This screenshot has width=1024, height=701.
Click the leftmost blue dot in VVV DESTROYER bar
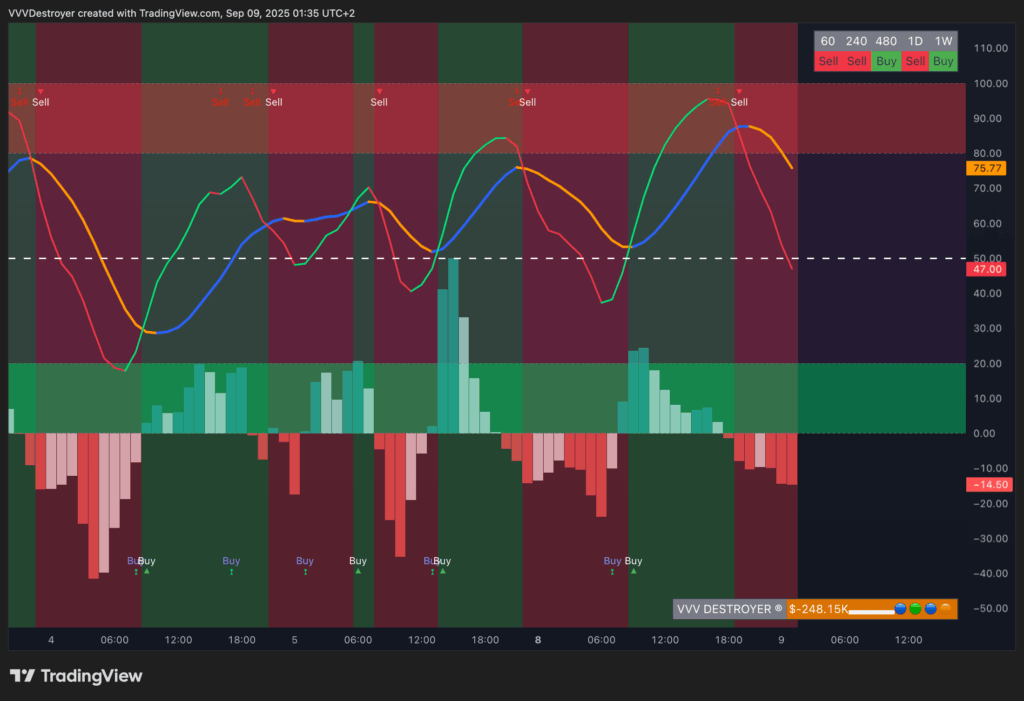click(900, 609)
